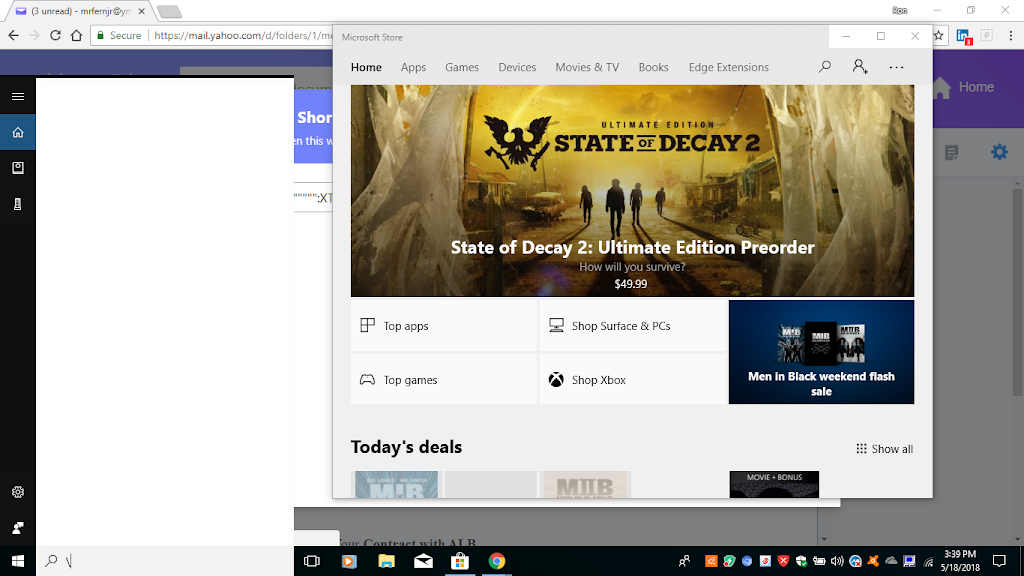Open the Top games tile
1024x576 pixels.
[443, 380]
